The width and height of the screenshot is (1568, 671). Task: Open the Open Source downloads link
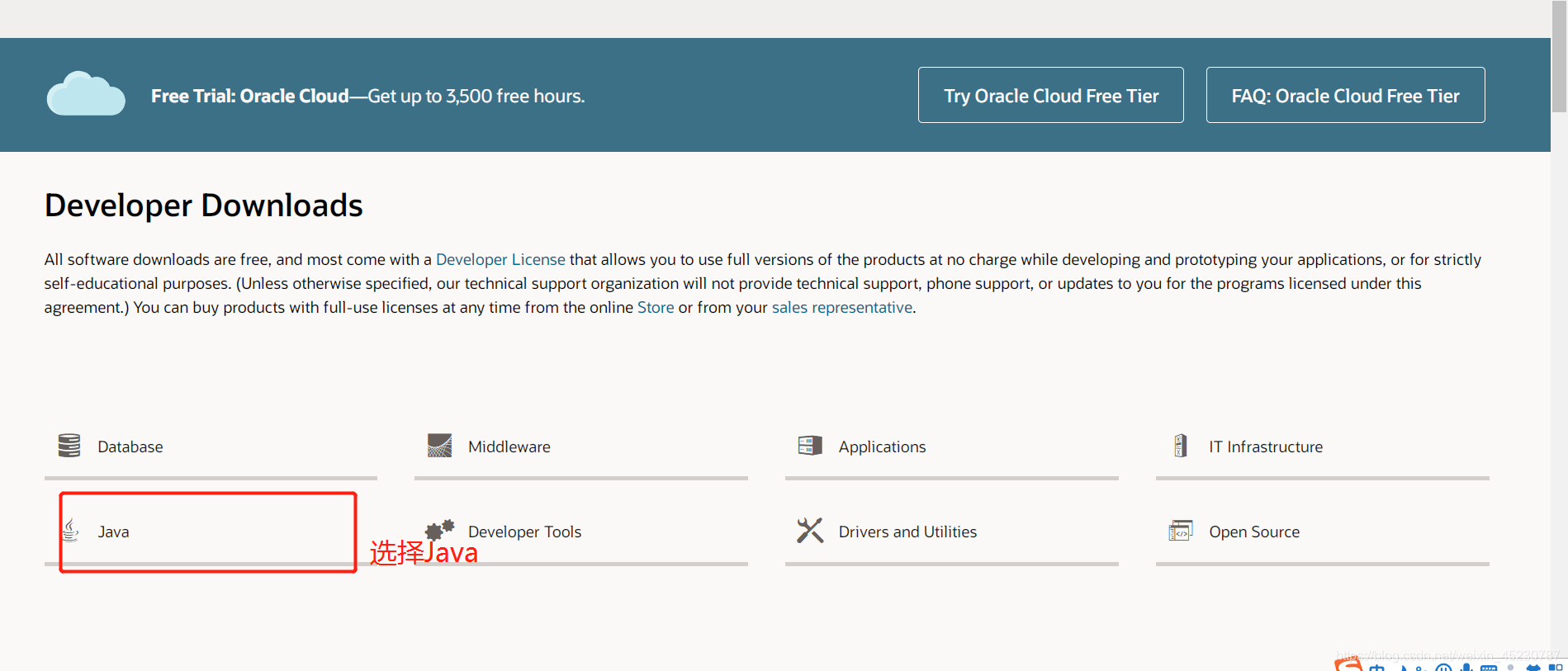click(1254, 532)
